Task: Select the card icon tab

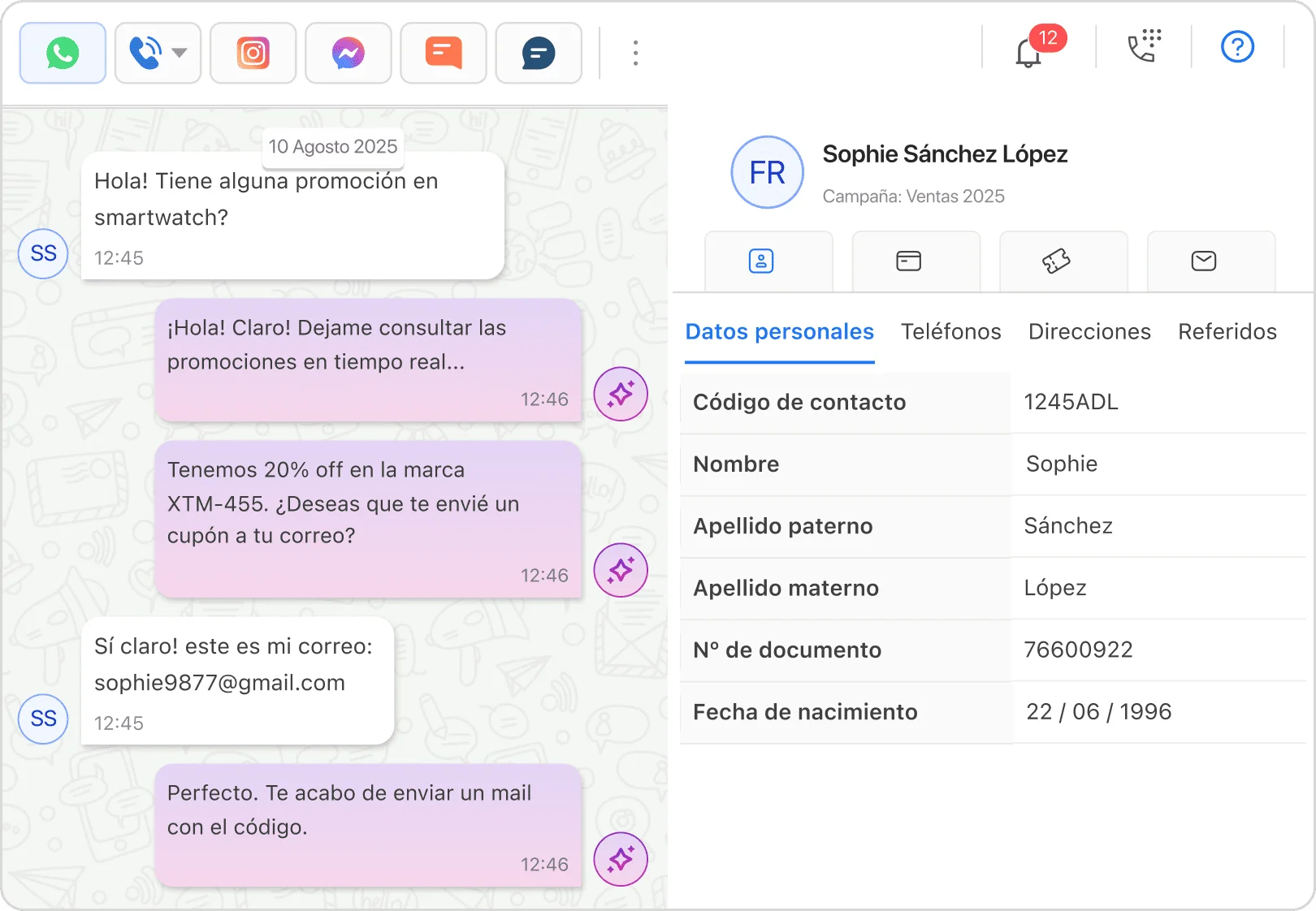Action: click(x=916, y=261)
